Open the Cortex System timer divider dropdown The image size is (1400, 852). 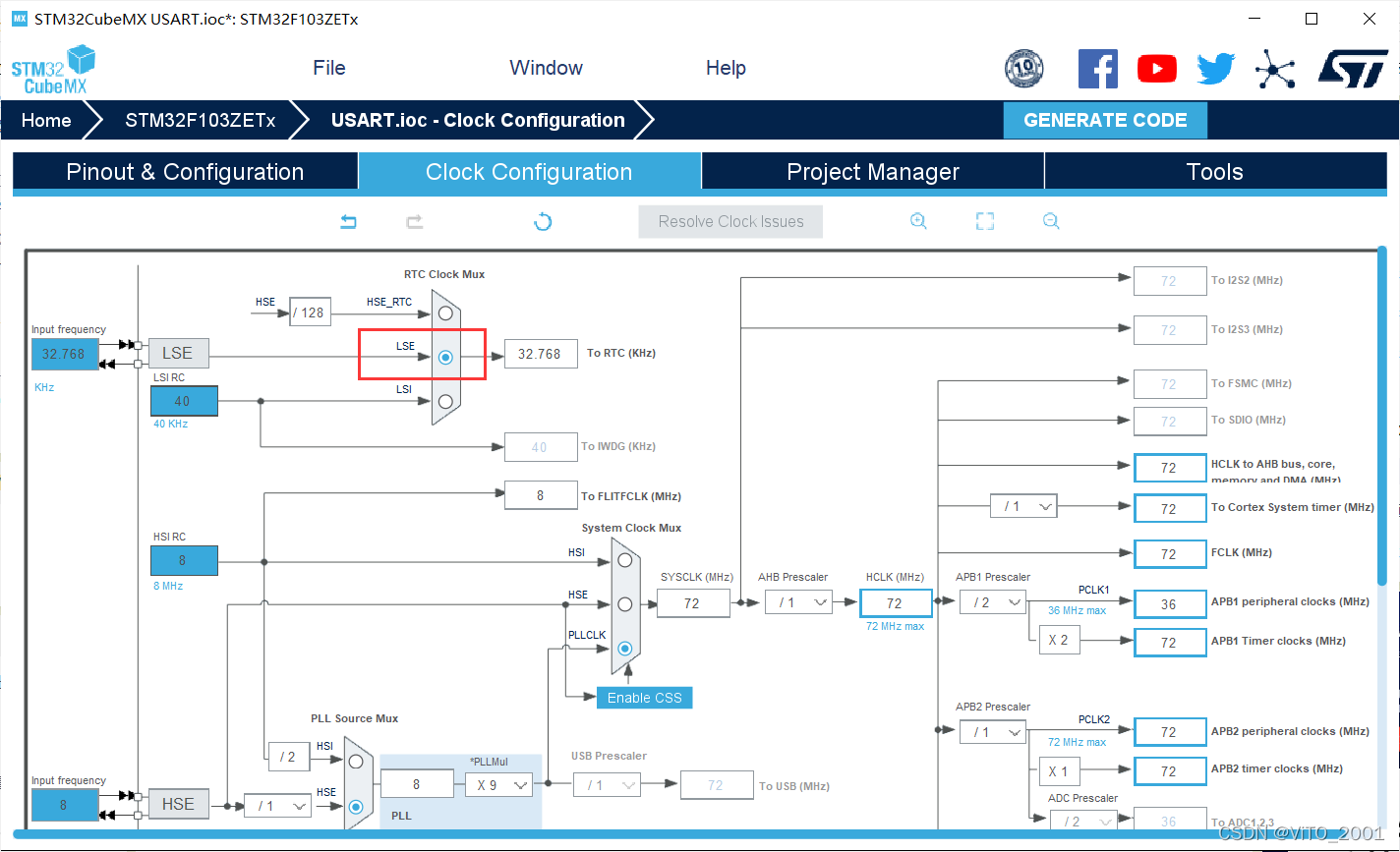(x=1023, y=506)
